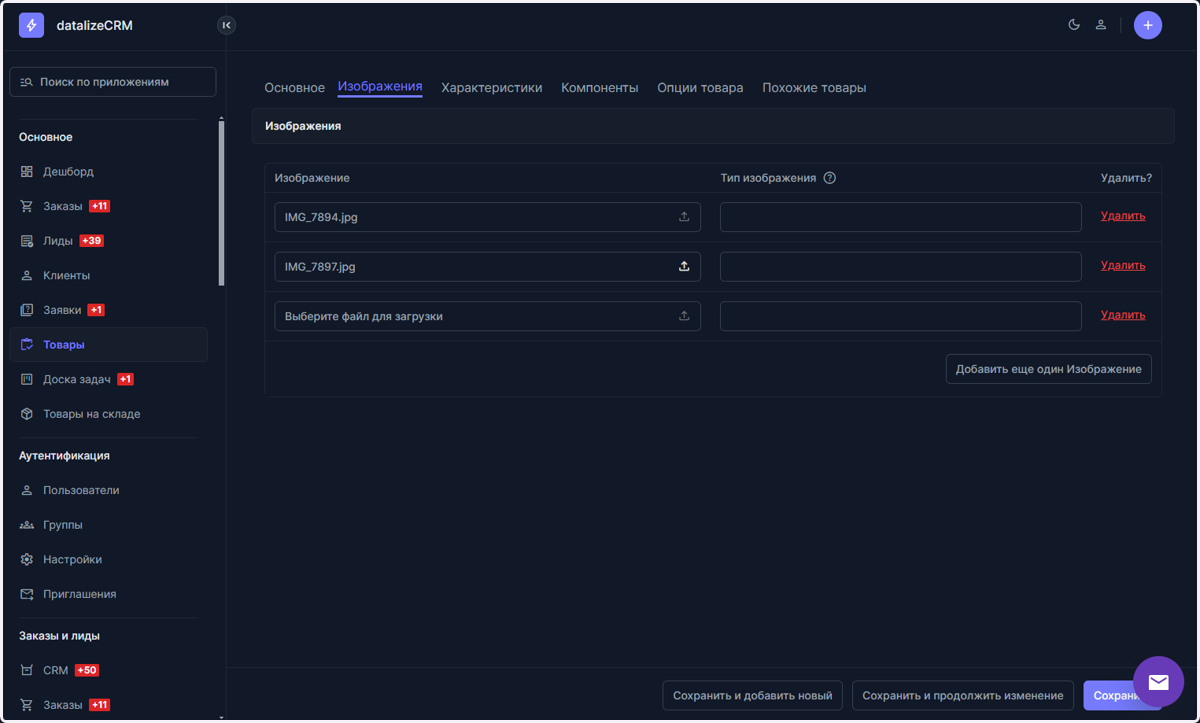This screenshot has width=1200, height=723.
Task: Click Сохранить и добавить новый
Action: click(x=752, y=696)
